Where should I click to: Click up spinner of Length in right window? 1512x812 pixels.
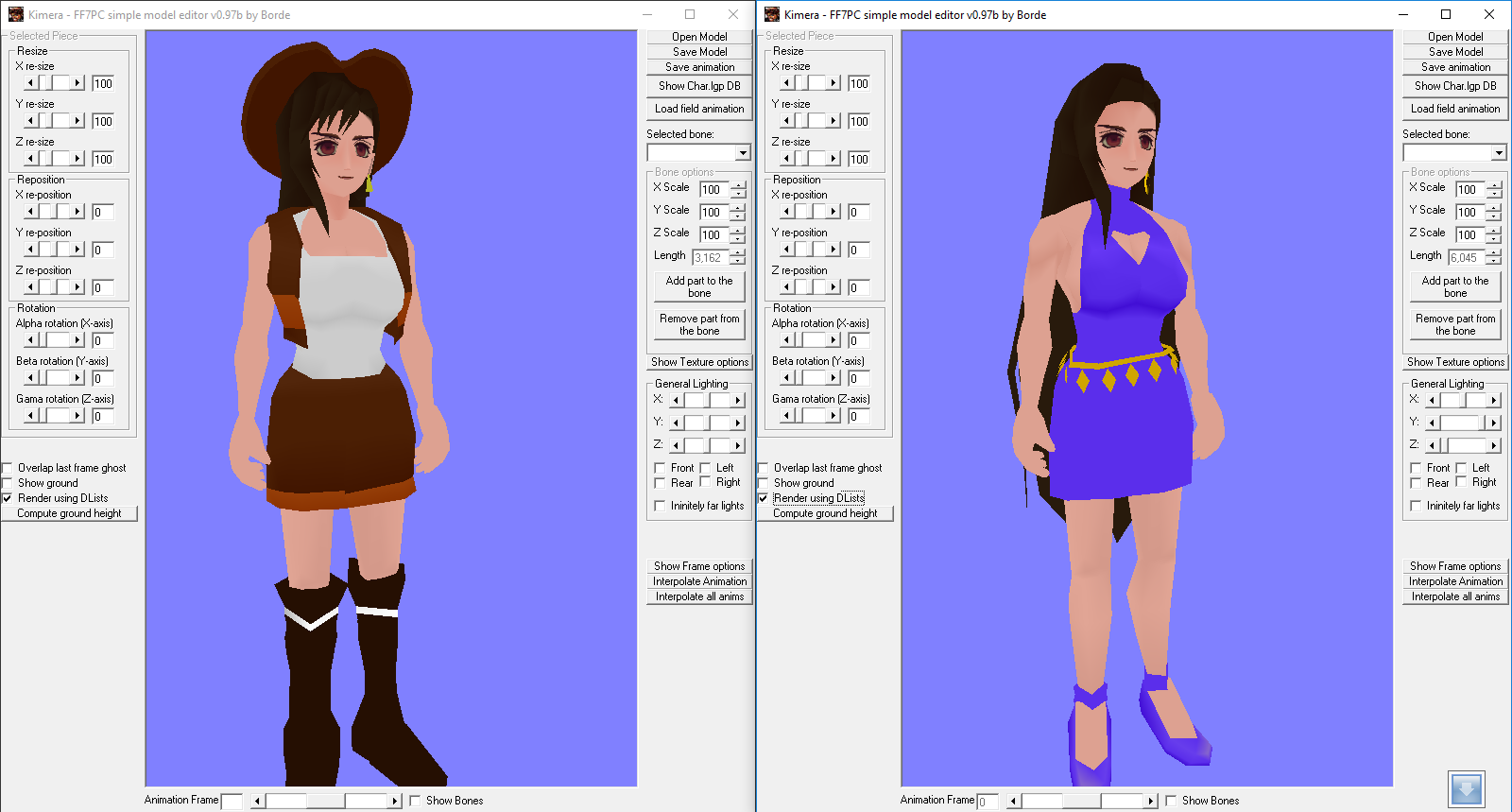click(1494, 253)
